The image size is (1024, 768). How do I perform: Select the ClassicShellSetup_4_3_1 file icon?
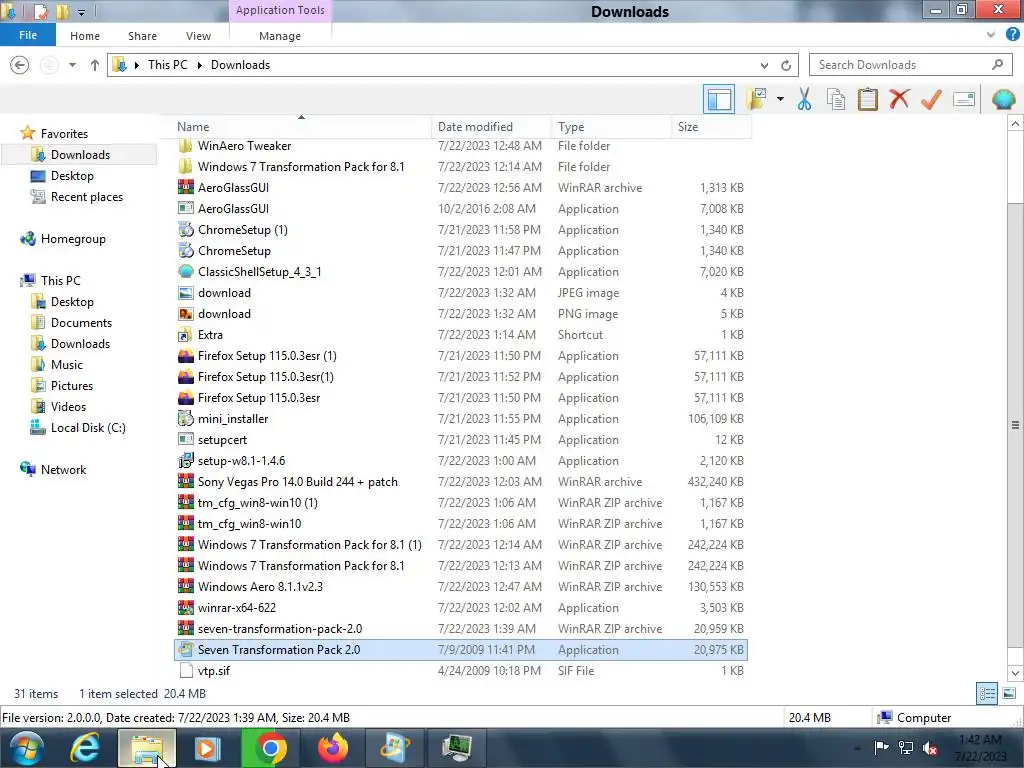pos(186,272)
